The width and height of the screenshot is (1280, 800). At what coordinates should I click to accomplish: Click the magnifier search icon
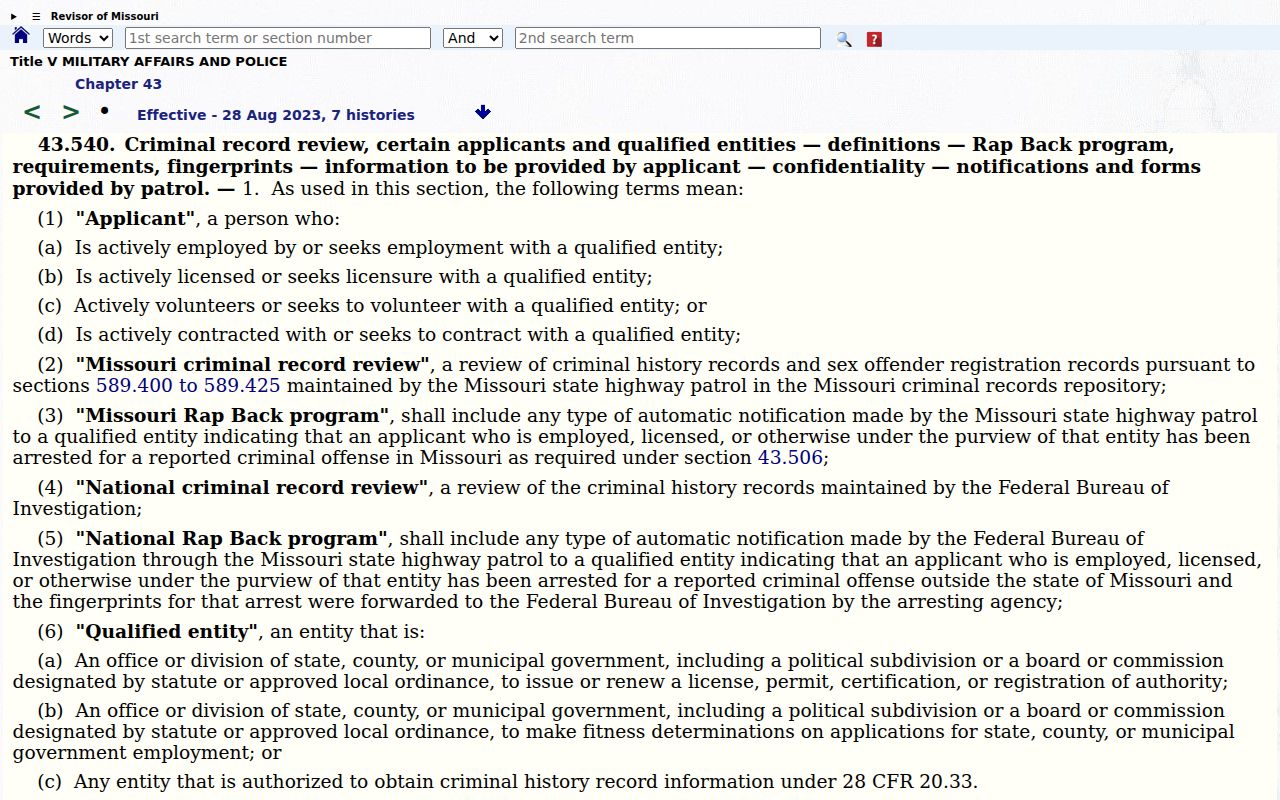click(844, 39)
